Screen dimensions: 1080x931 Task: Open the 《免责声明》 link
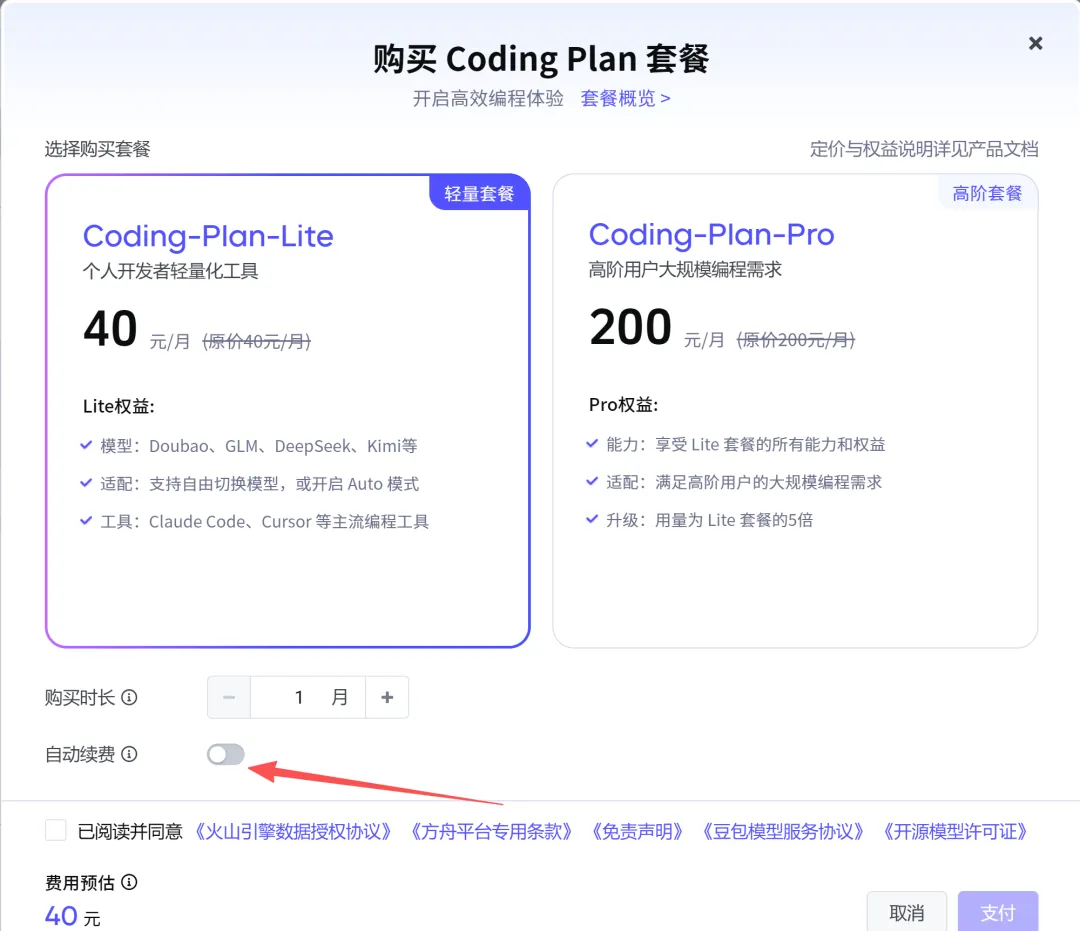click(x=637, y=831)
